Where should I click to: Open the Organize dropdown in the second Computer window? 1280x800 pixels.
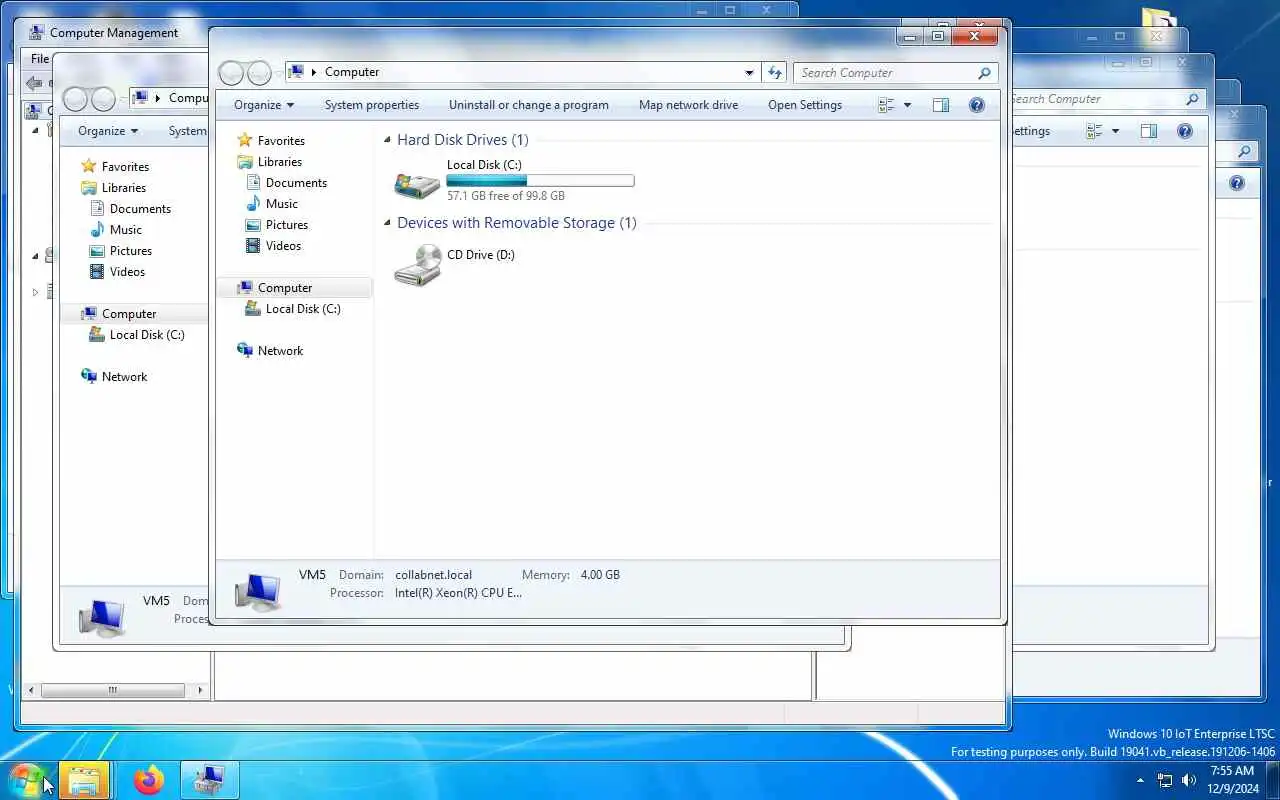[108, 131]
